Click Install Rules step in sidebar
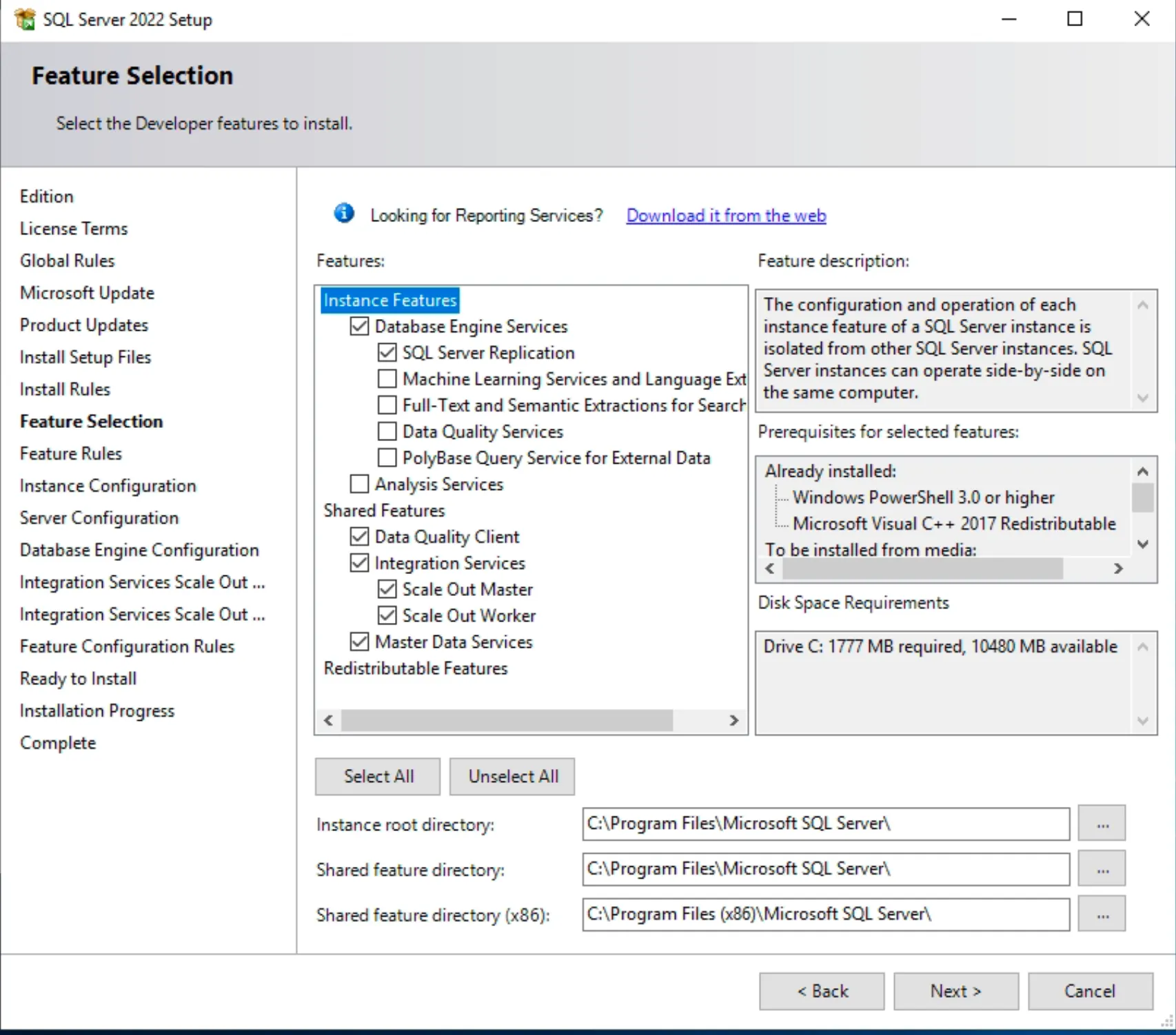This screenshot has width=1176, height=1035. click(65, 389)
